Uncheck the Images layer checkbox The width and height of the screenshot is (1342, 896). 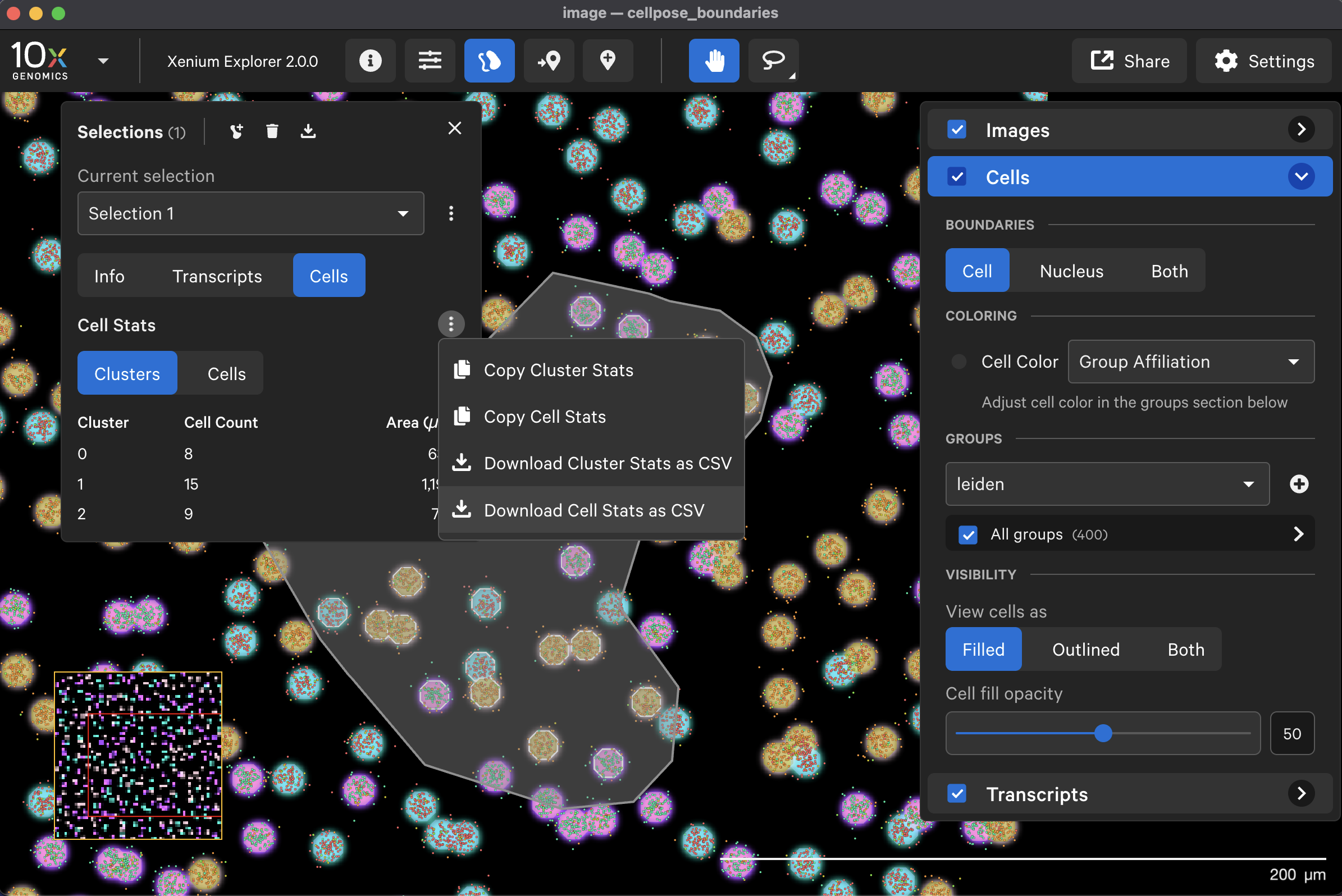(957, 130)
